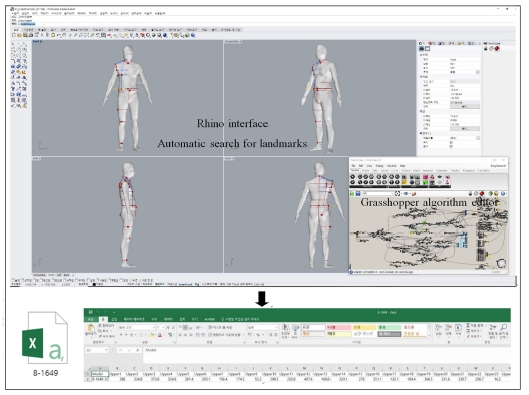Click the Excel fill color bucket icon
529x395 pixels.
152,335
